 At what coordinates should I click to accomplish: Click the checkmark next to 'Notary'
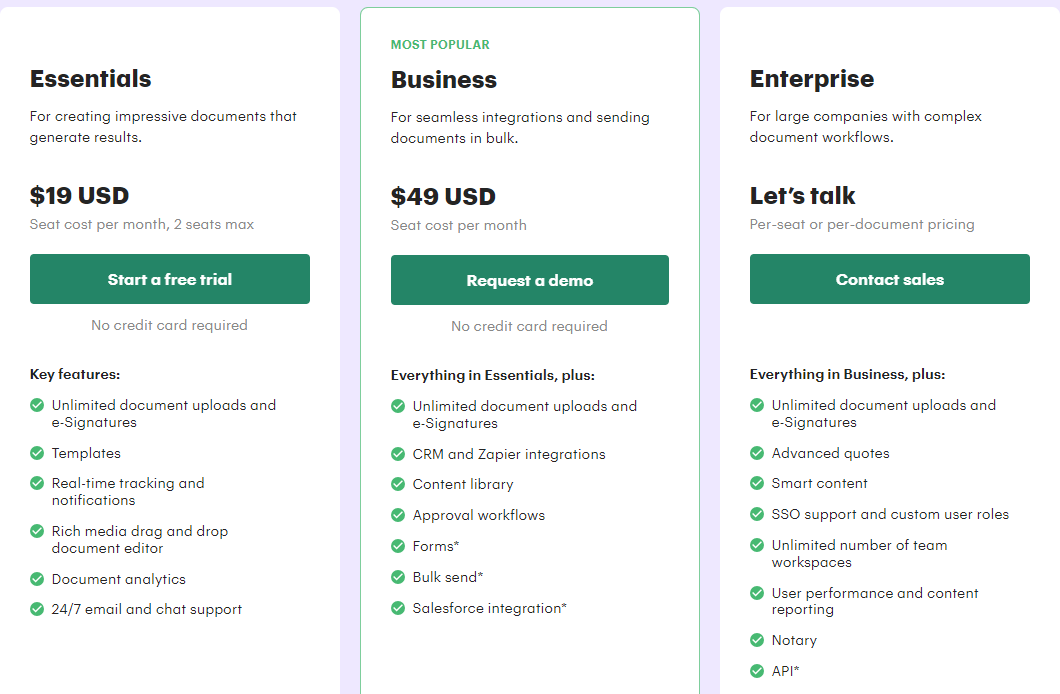point(757,640)
